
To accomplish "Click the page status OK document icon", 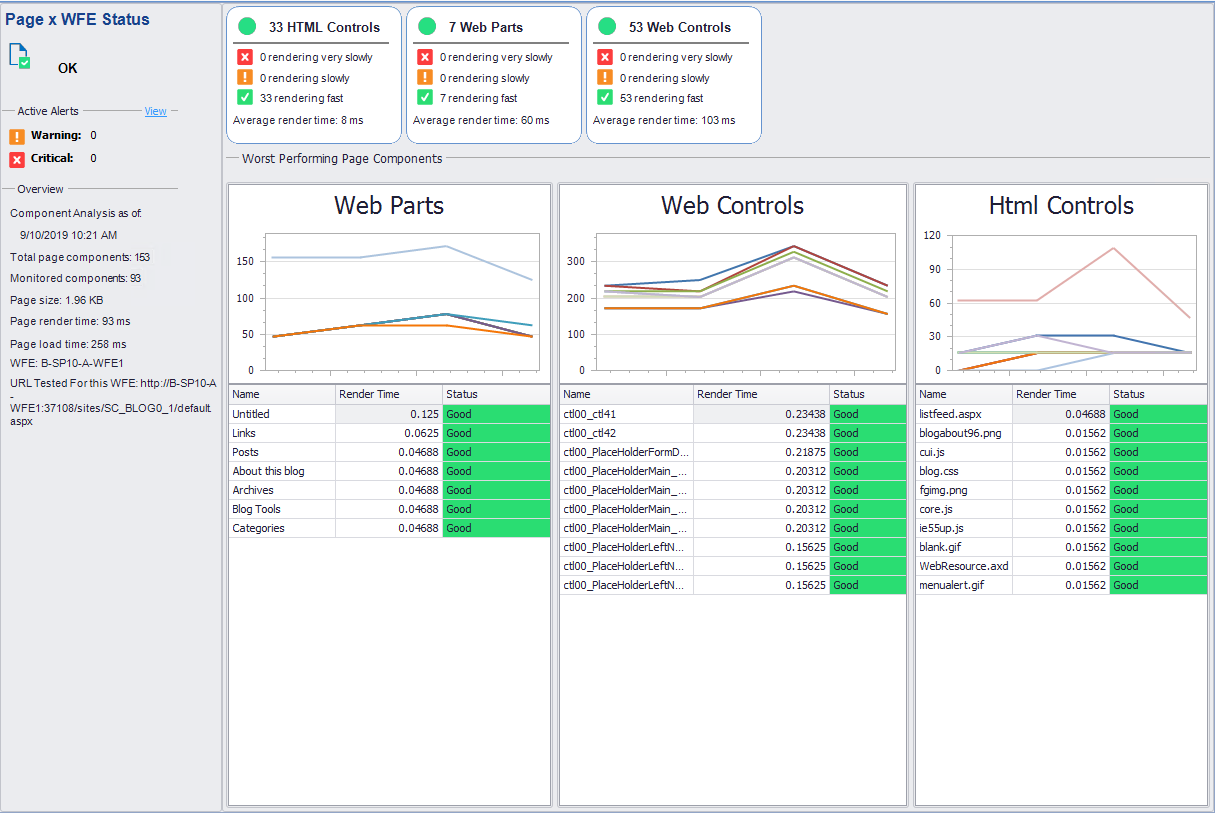I will (x=18, y=57).
